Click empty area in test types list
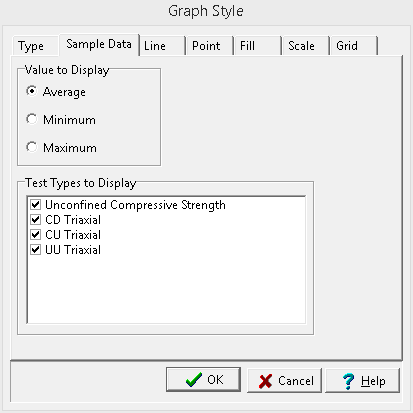 (x=166, y=290)
